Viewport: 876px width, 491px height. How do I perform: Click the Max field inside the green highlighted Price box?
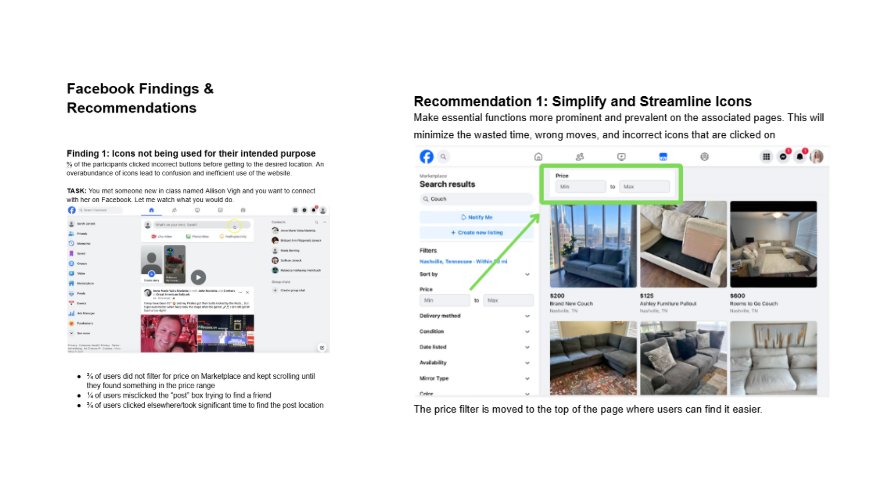point(644,187)
